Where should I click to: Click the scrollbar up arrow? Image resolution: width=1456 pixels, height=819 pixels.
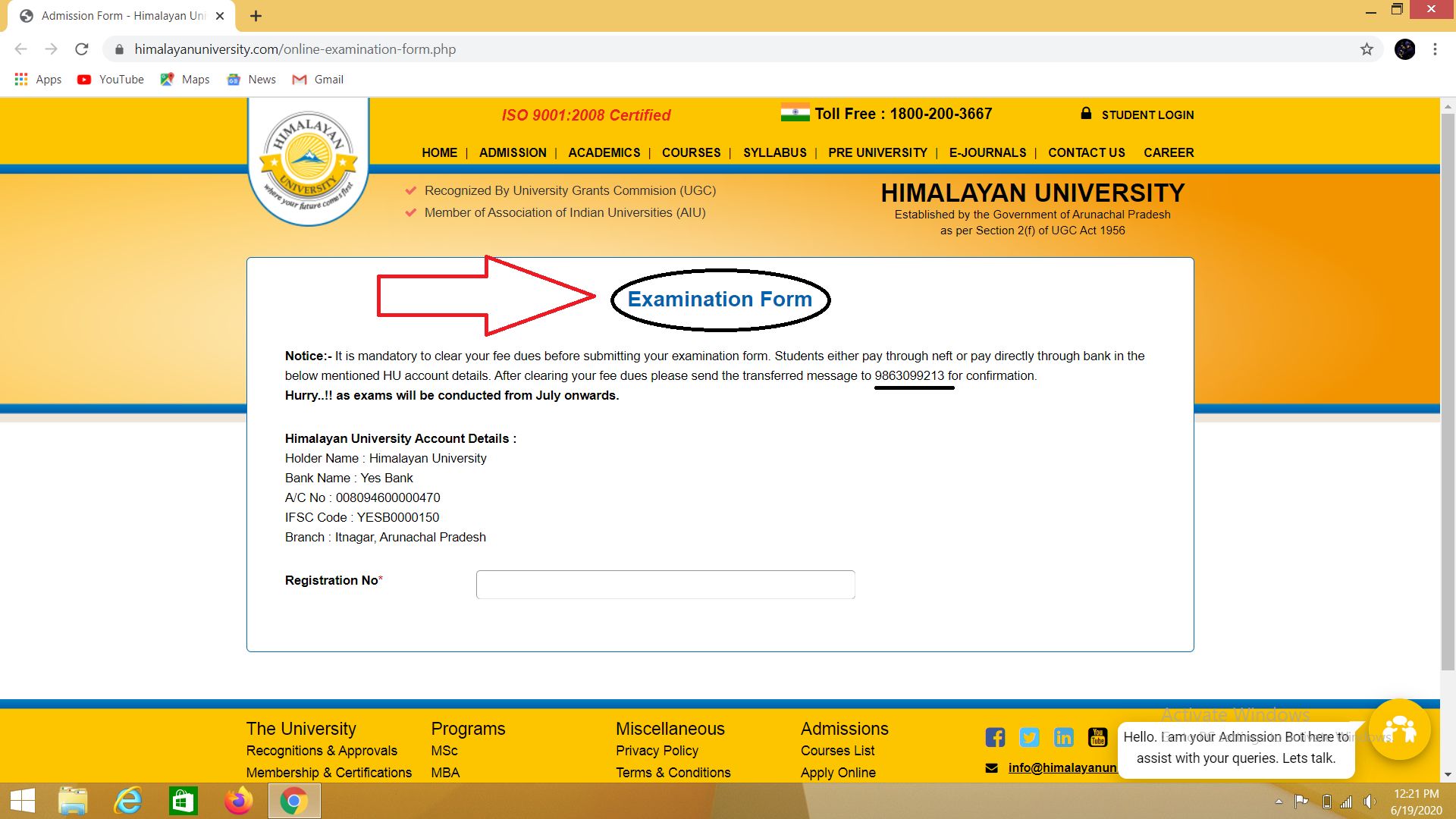pyautogui.click(x=1448, y=106)
